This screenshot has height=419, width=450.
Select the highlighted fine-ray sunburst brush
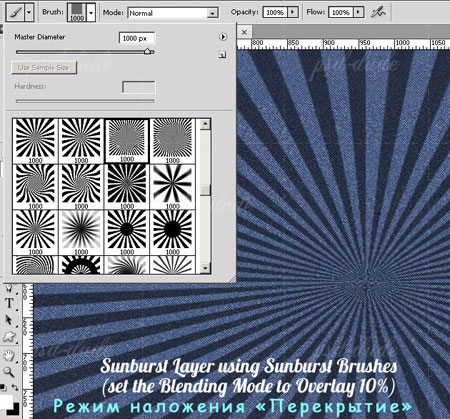tap(127, 141)
